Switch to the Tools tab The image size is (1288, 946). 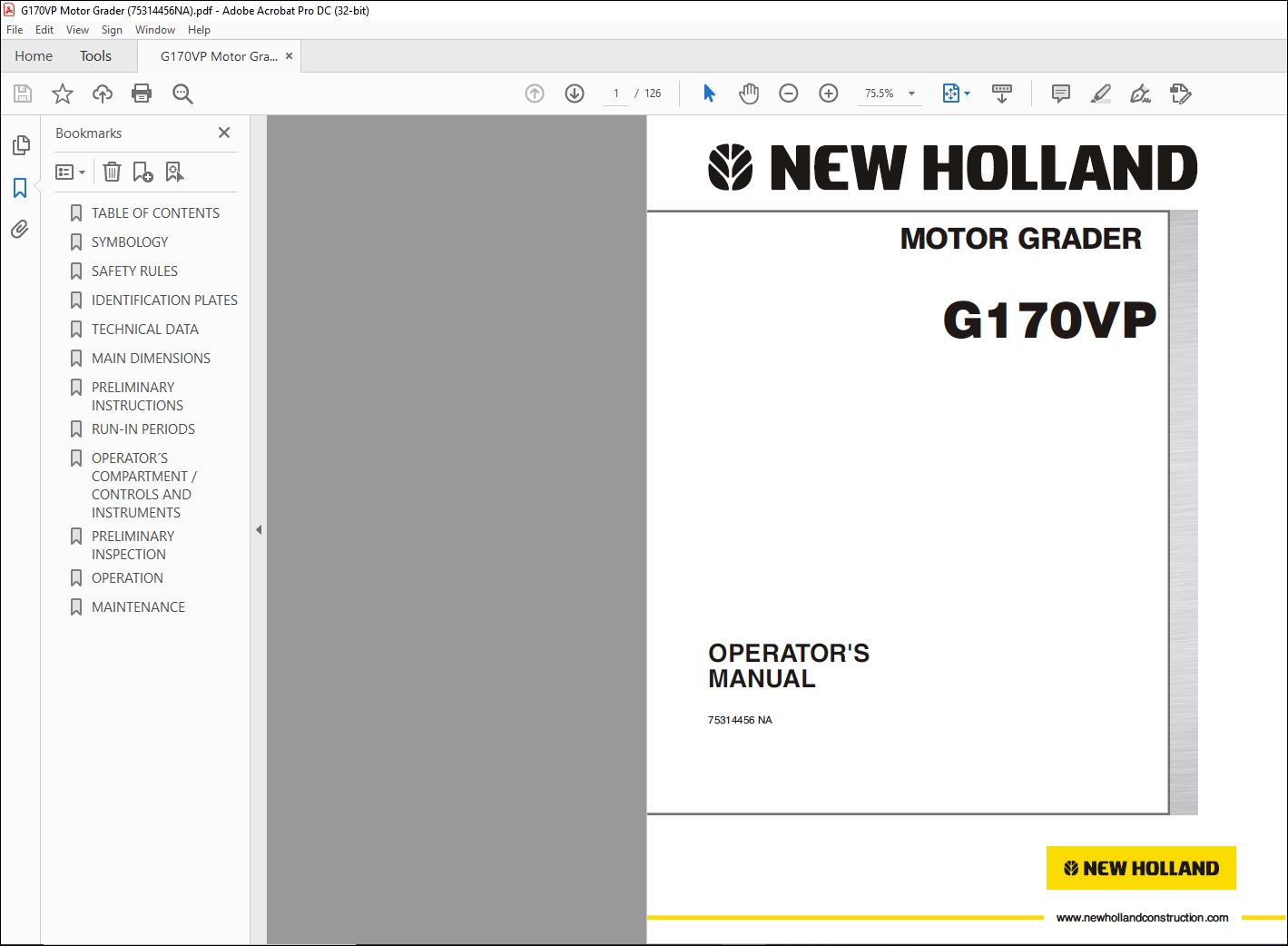click(95, 56)
